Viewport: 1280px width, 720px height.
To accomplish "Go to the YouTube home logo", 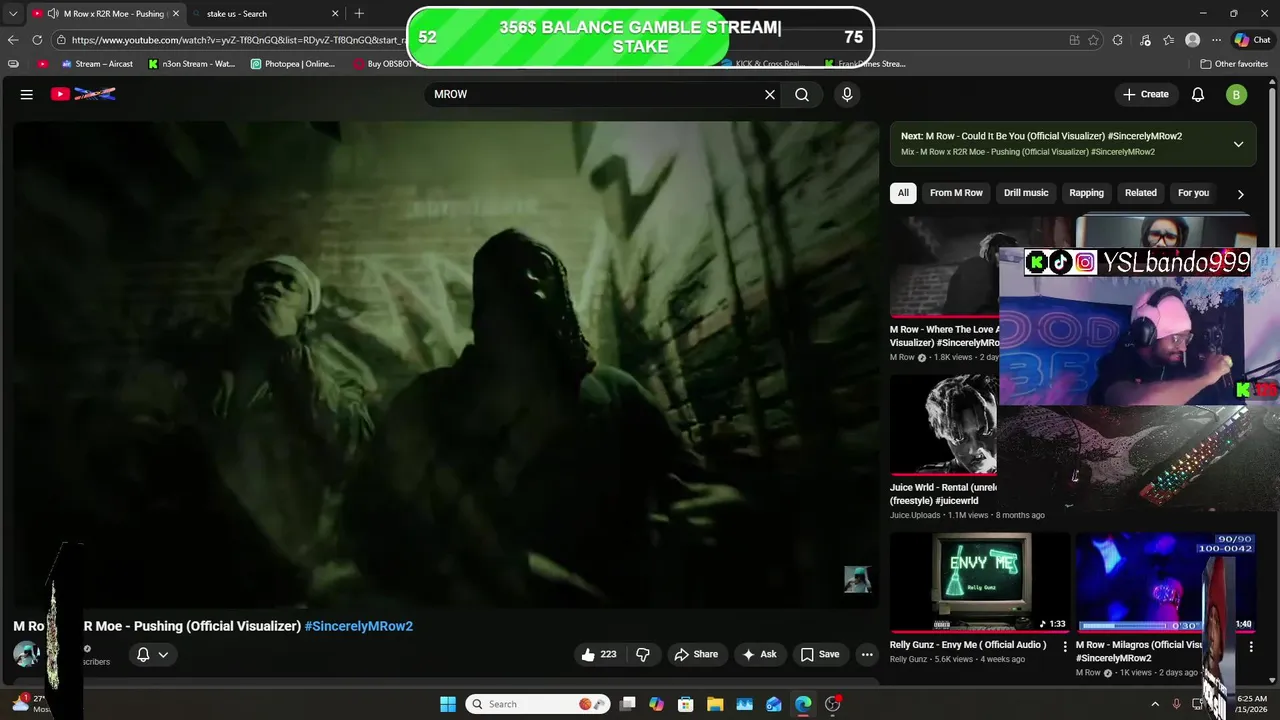I will pyautogui.click(x=83, y=94).
